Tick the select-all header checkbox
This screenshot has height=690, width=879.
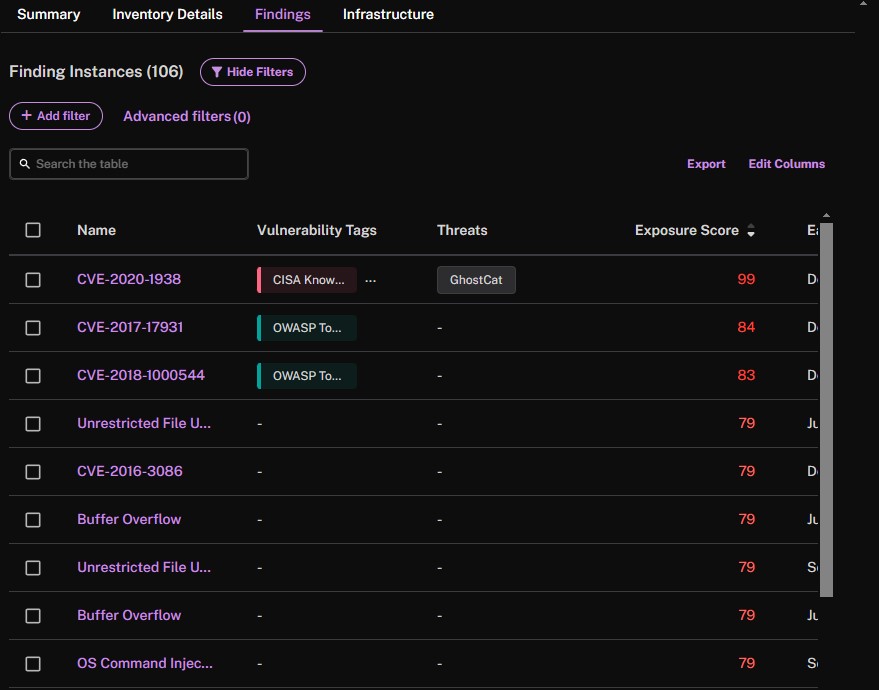pos(33,230)
